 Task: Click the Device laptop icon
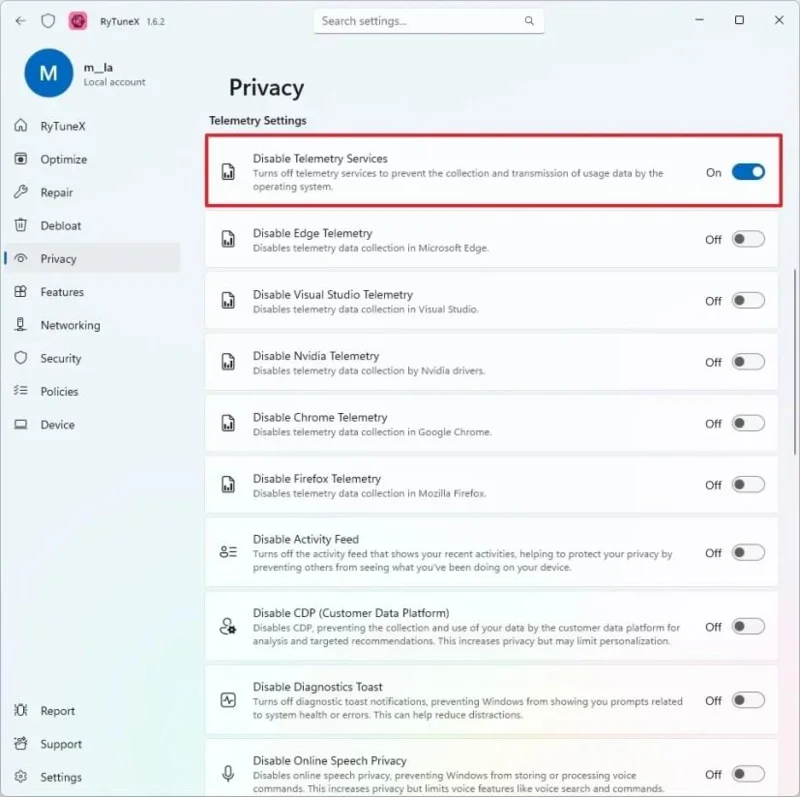pos(21,424)
